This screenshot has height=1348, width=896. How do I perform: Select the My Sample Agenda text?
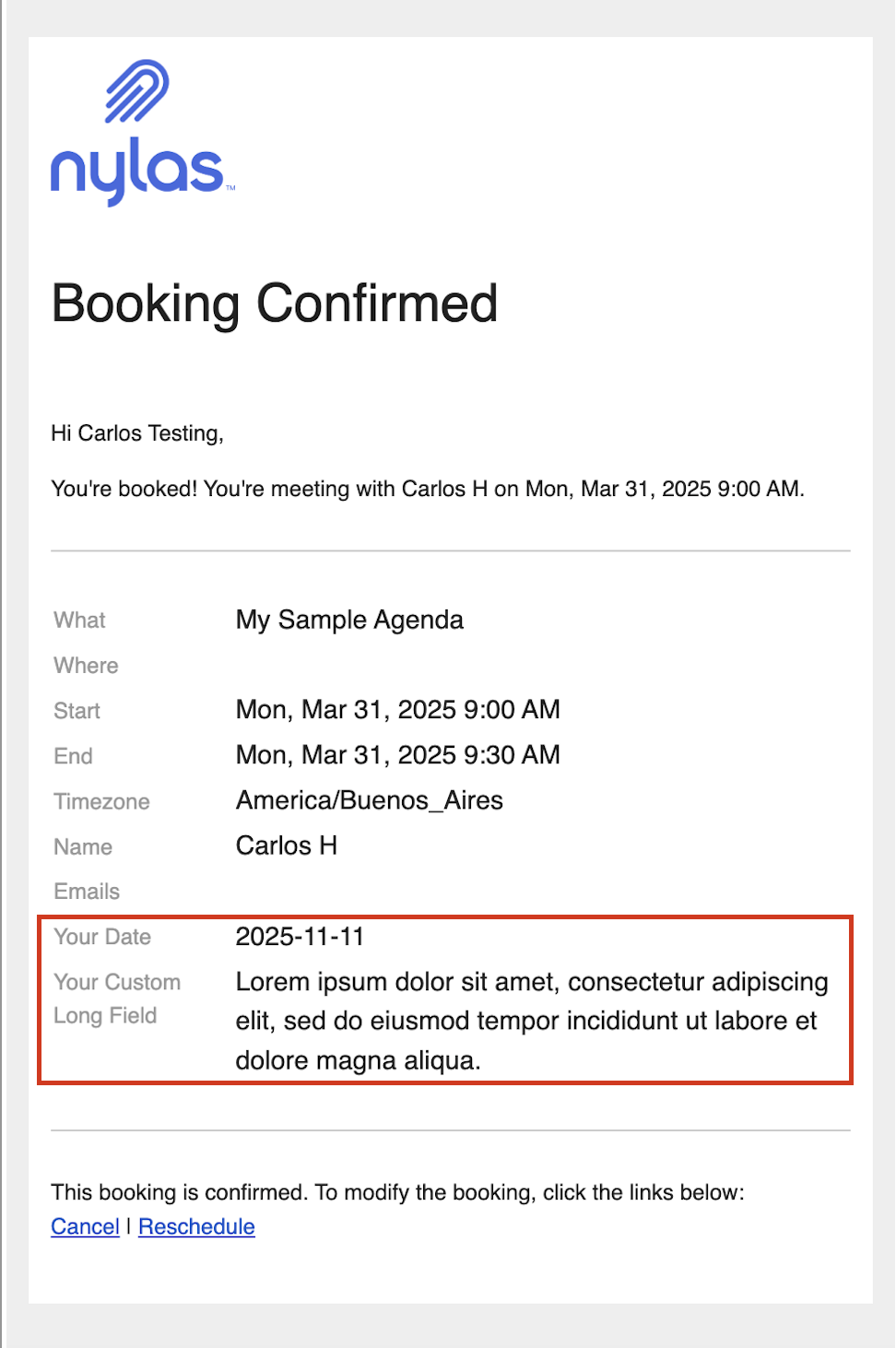pos(349,620)
